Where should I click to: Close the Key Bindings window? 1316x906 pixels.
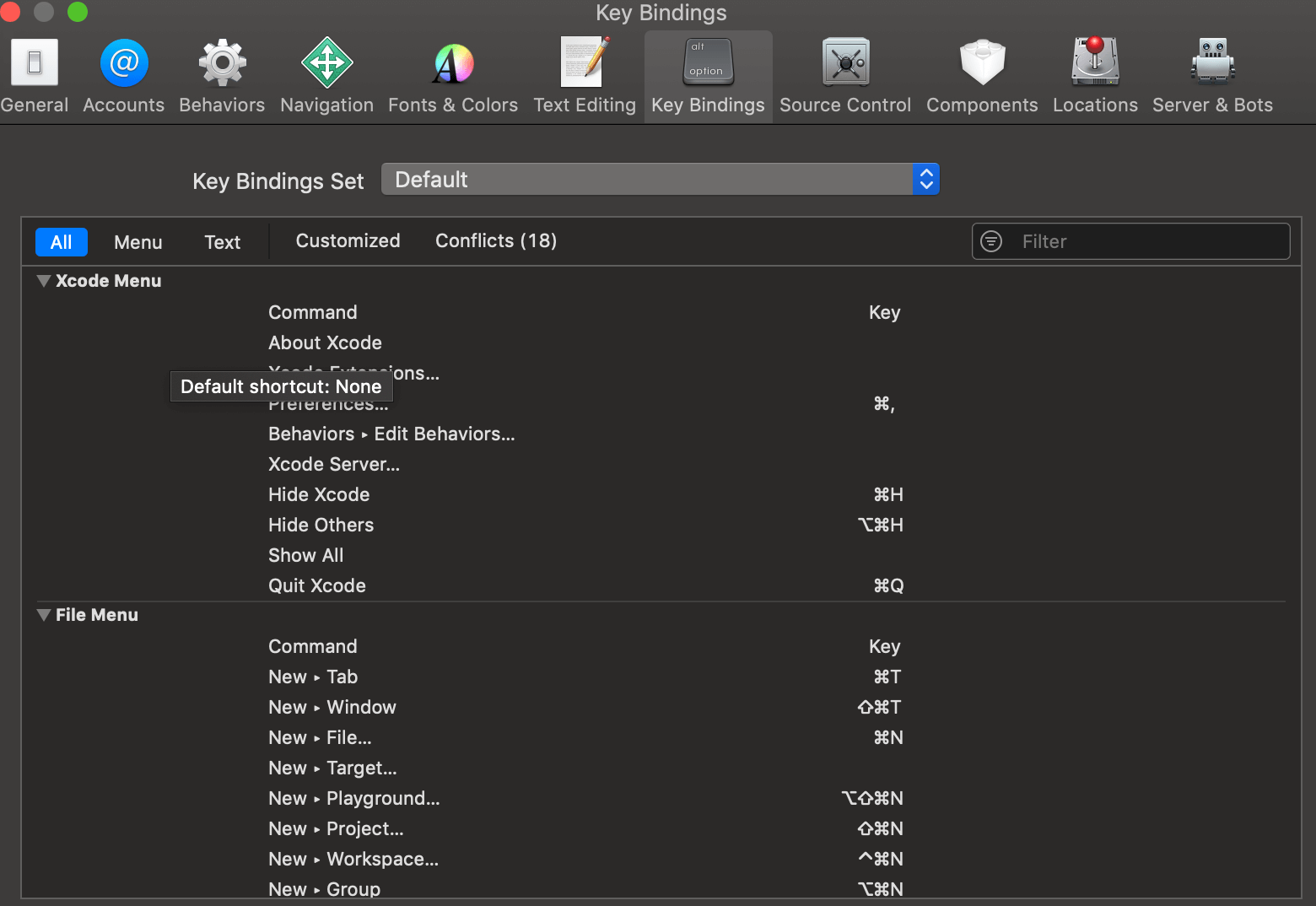[x=8, y=12]
